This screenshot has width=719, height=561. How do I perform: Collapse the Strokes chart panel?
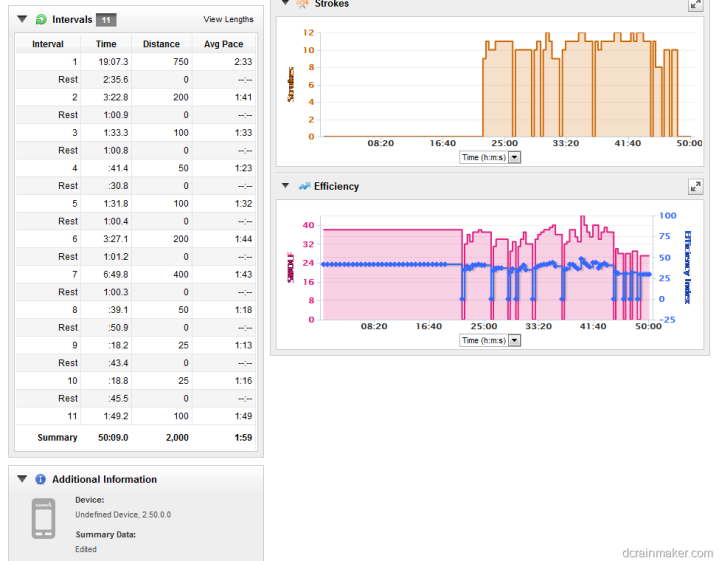point(286,3)
